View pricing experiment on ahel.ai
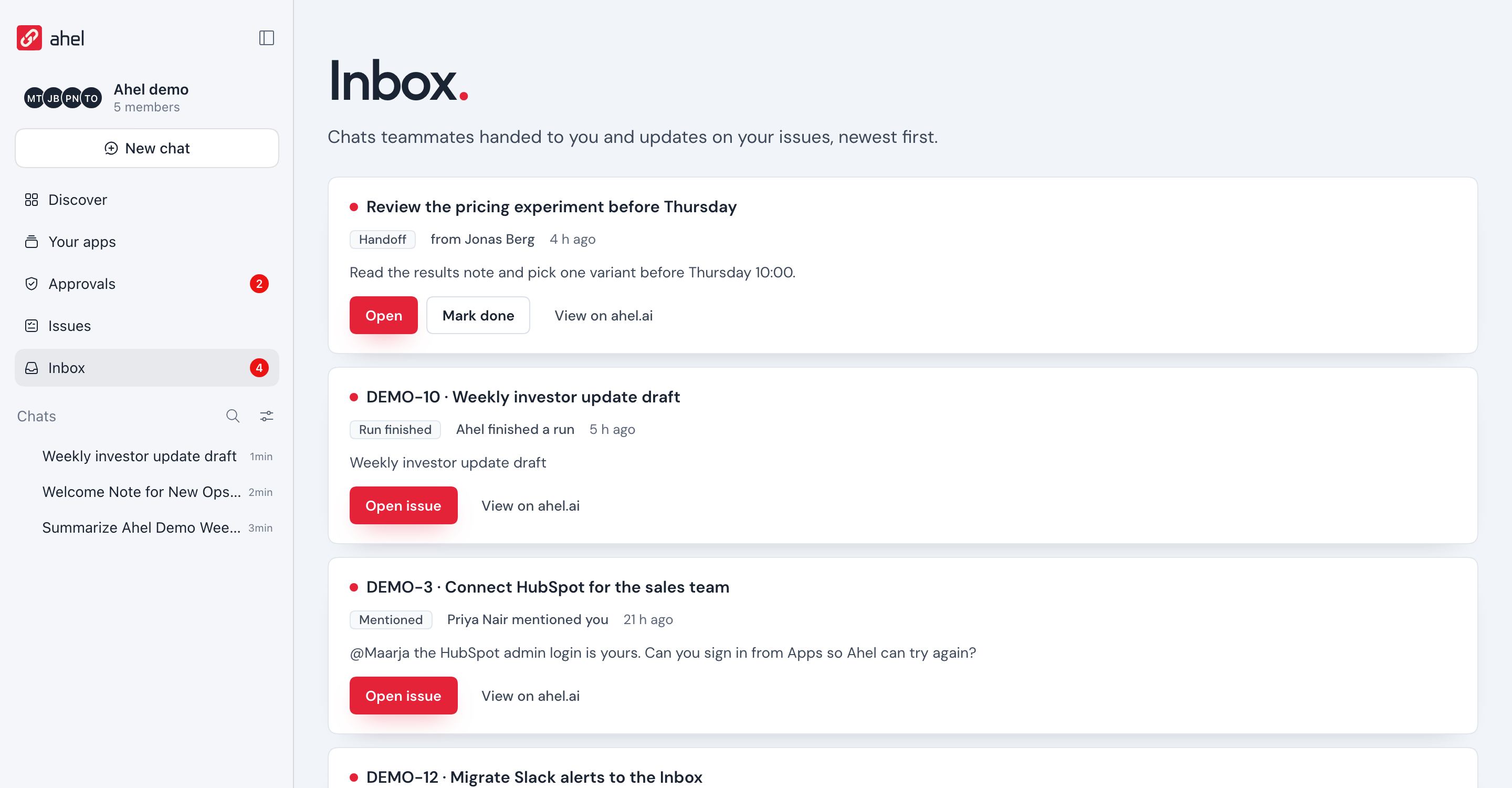 pos(603,315)
